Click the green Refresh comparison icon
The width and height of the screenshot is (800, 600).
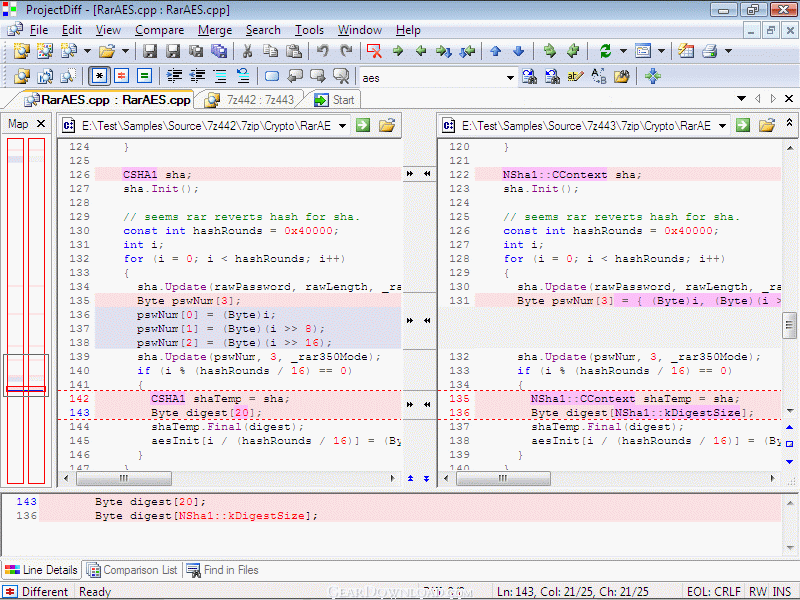[606, 51]
